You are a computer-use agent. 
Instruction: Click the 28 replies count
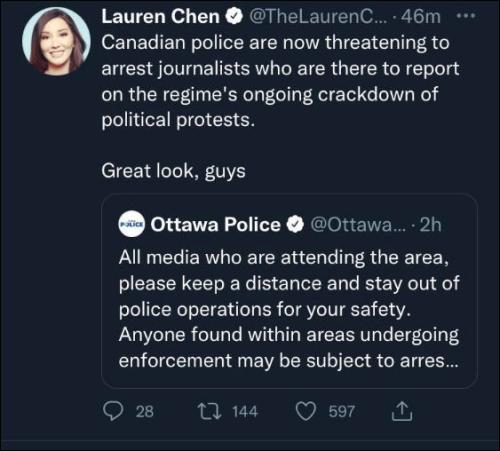pos(145,411)
